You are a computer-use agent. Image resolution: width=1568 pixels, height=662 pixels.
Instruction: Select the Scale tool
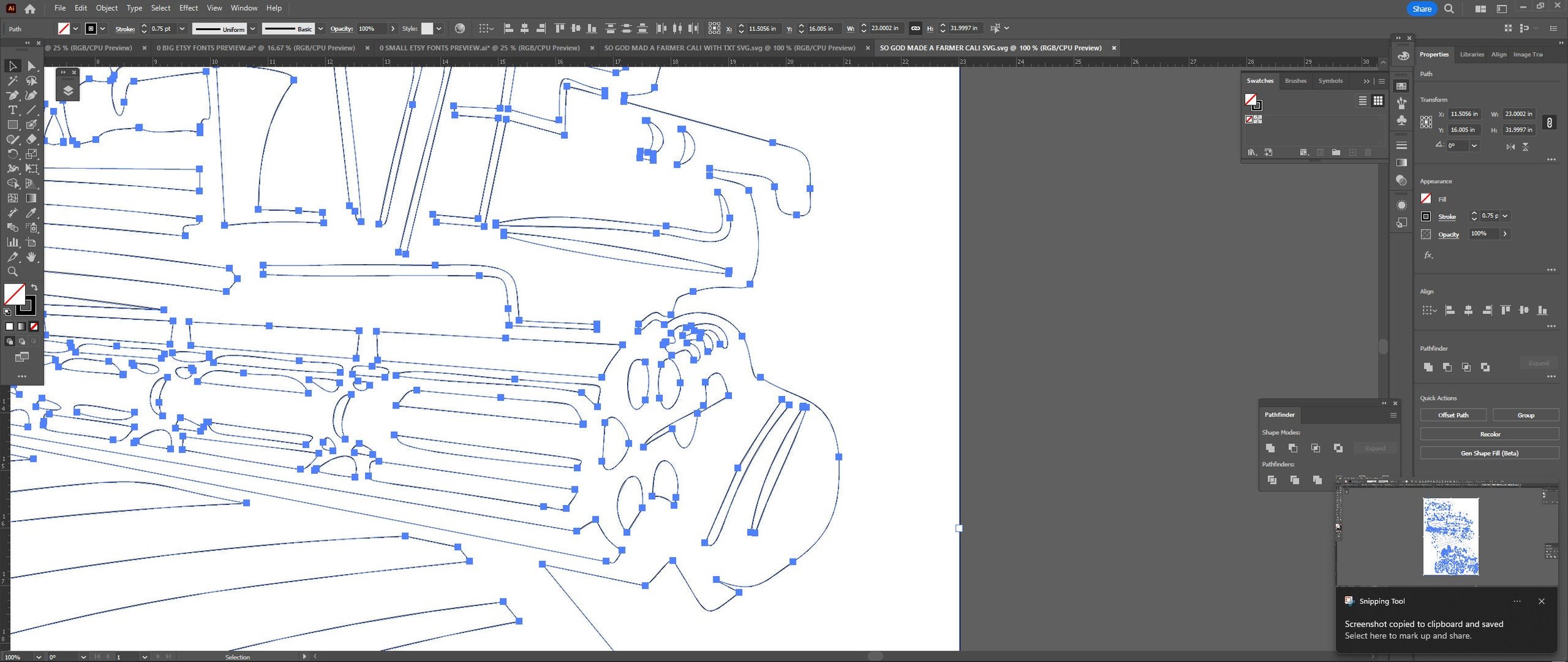31,154
